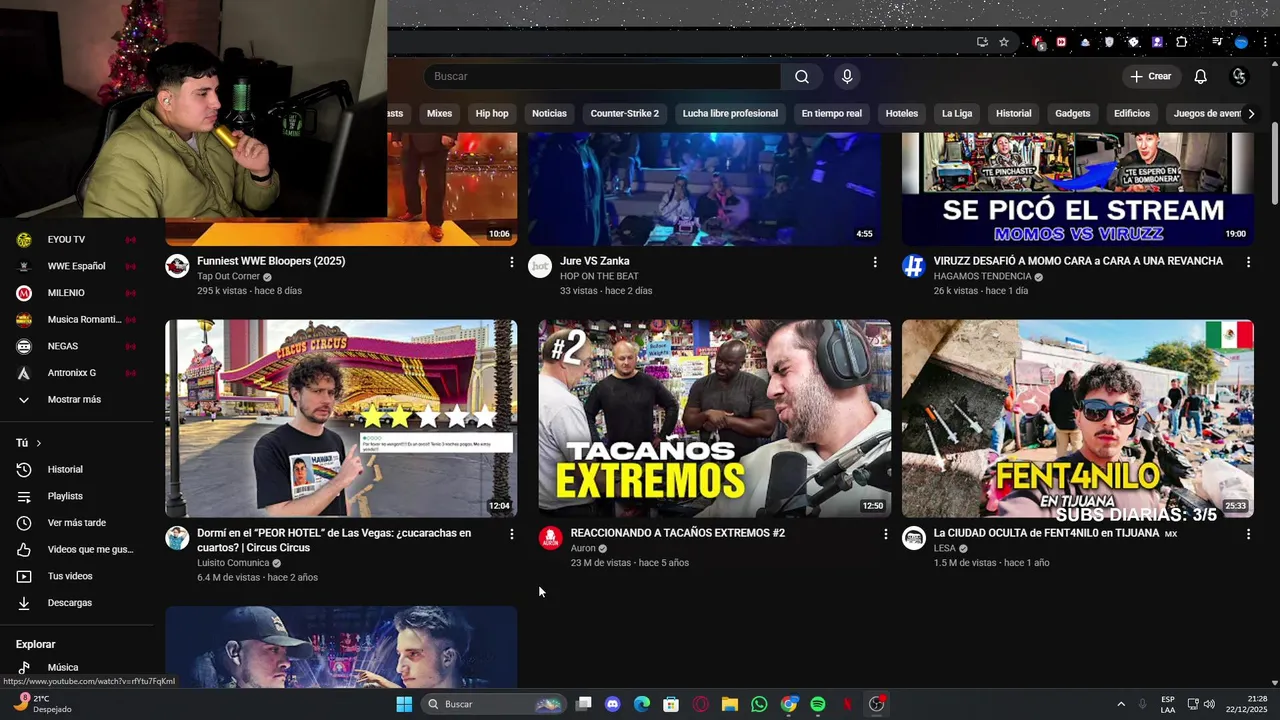This screenshot has width=1280, height=720.
Task: Open the browser extensions puzzle icon
Action: tap(1182, 42)
